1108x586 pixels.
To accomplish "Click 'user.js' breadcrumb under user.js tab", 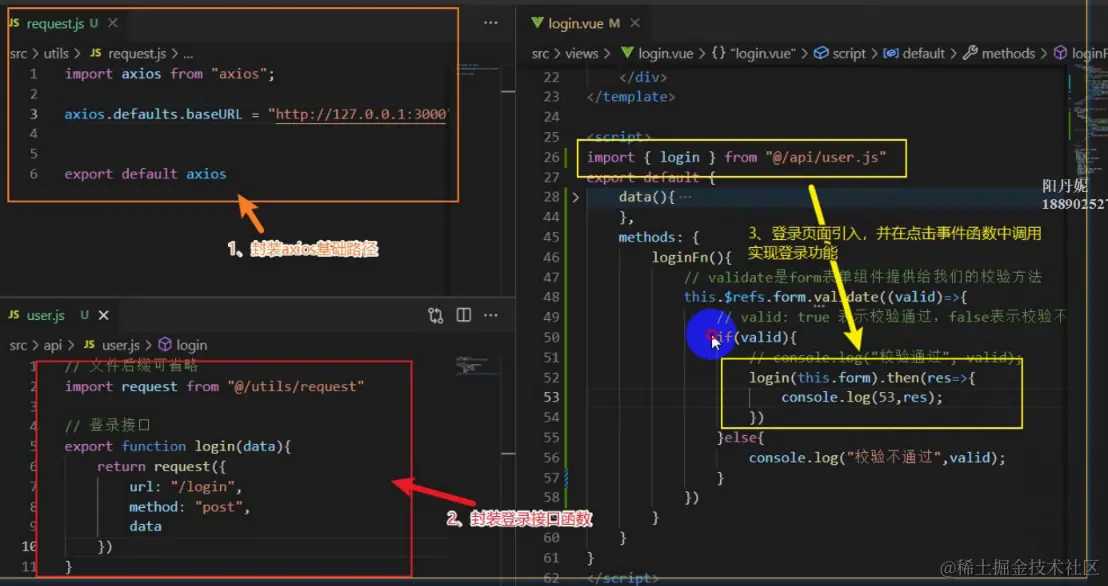I will tap(121, 345).
